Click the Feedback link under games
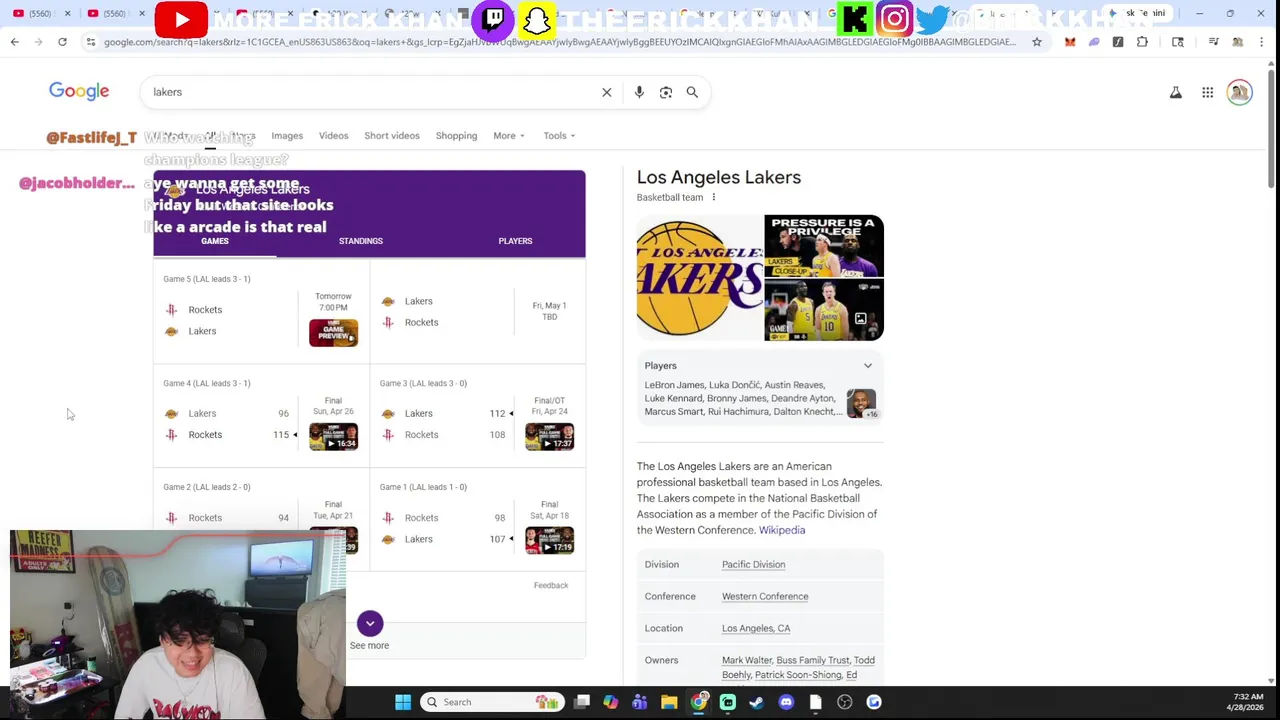The height and width of the screenshot is (720, 1280). point(551,586)
